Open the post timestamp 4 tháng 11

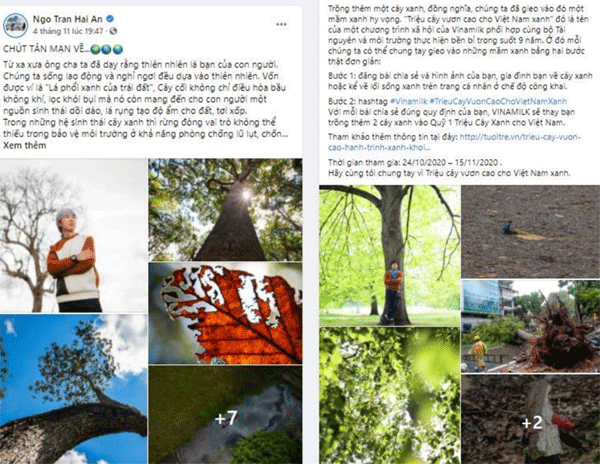click(68, 31)
